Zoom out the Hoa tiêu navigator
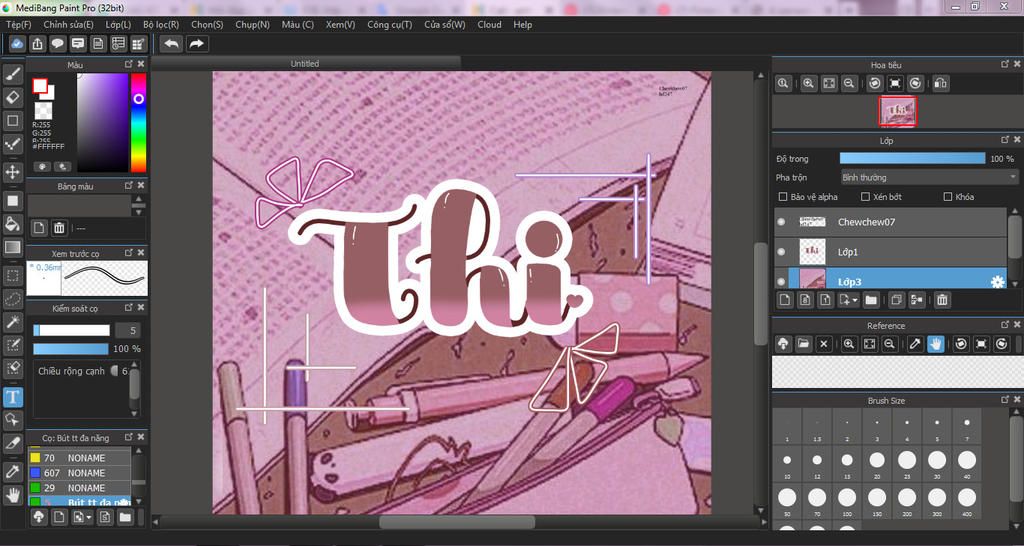Viewport: 1024px width, 546px height. [x=849, y=83]
